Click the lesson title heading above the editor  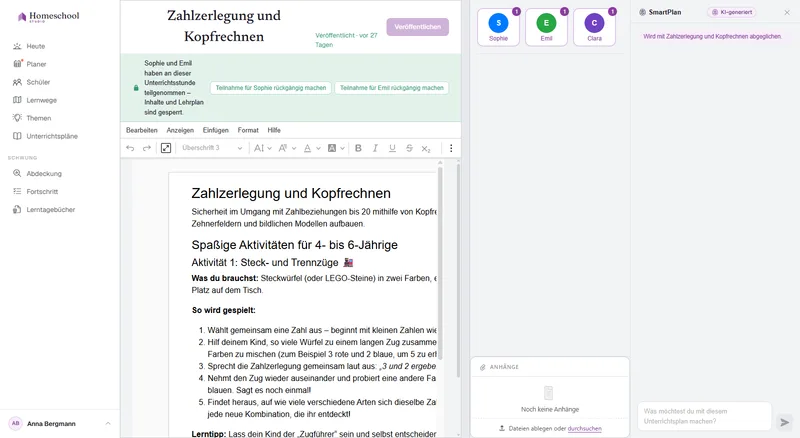(x=224, y=26)
